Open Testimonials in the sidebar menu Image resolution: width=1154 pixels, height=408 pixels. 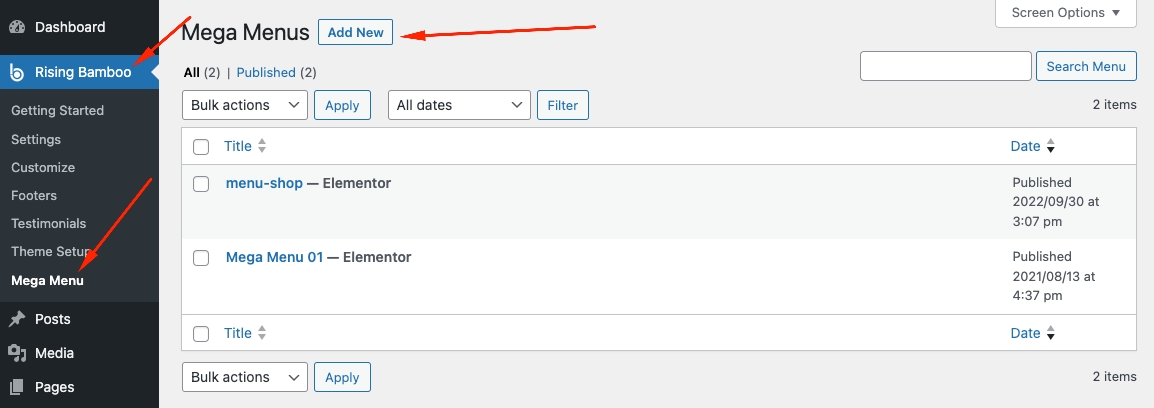48,224
